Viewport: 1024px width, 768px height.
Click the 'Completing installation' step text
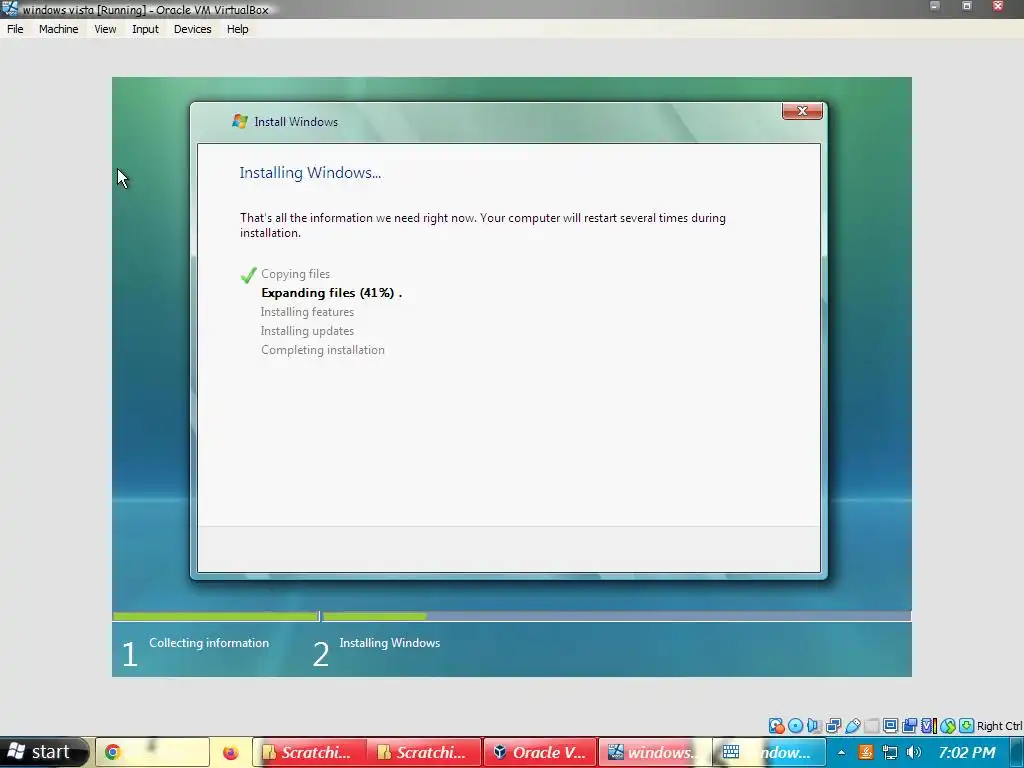click(x=323, y=349)
